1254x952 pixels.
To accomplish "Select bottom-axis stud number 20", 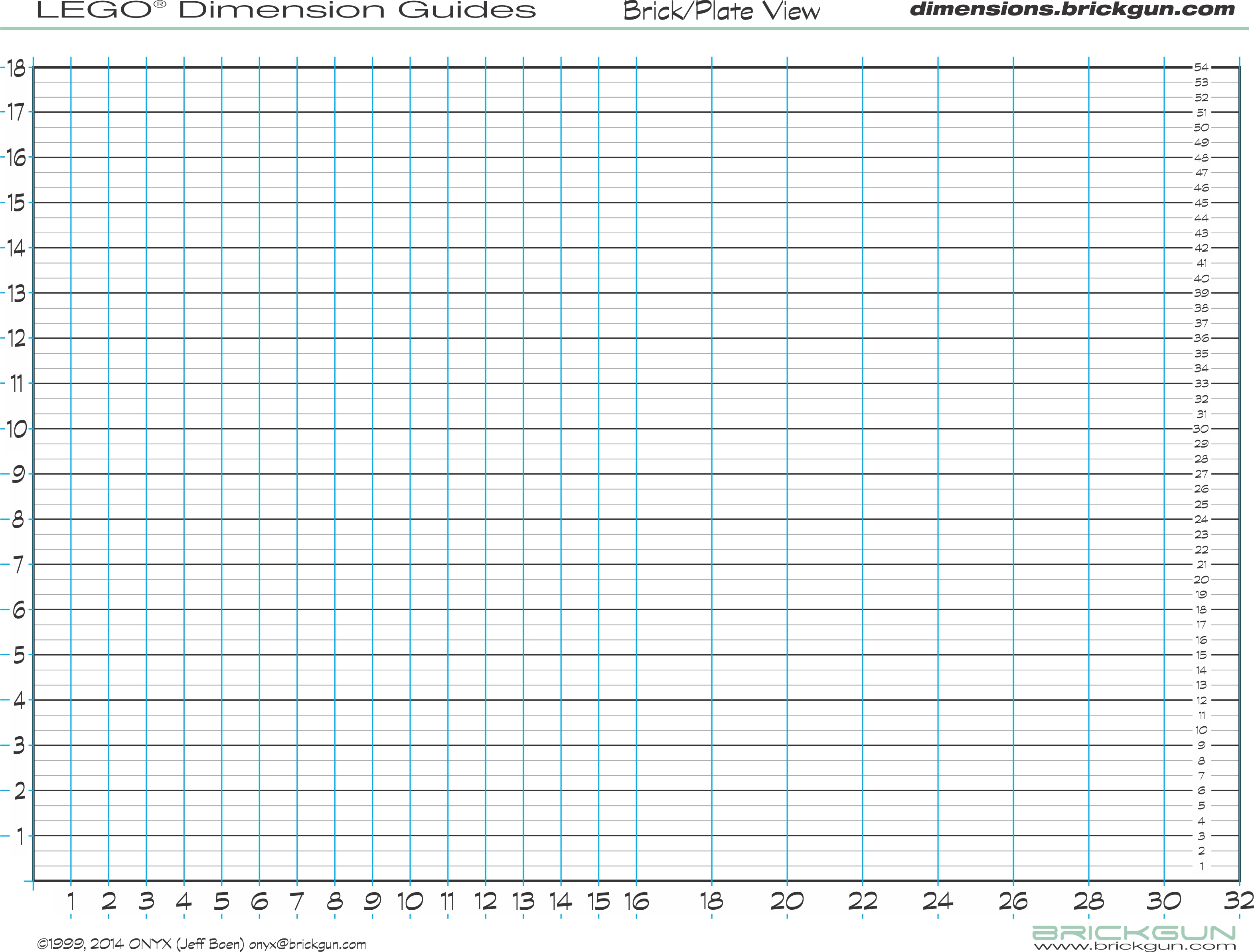I will point(787,901).
